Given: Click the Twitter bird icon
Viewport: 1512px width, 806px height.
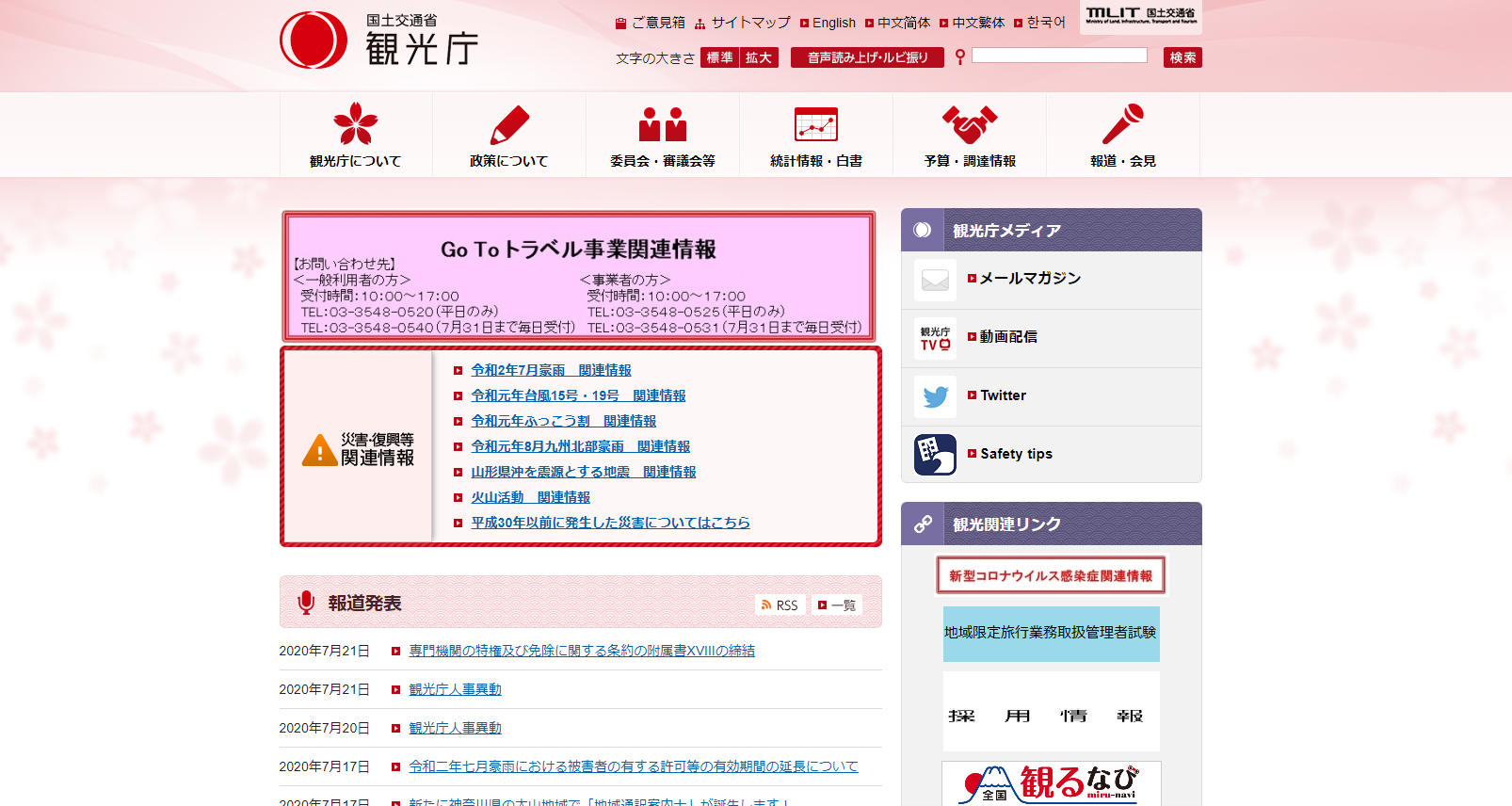Looking at the screenshot, I should (x=935, y=396).
